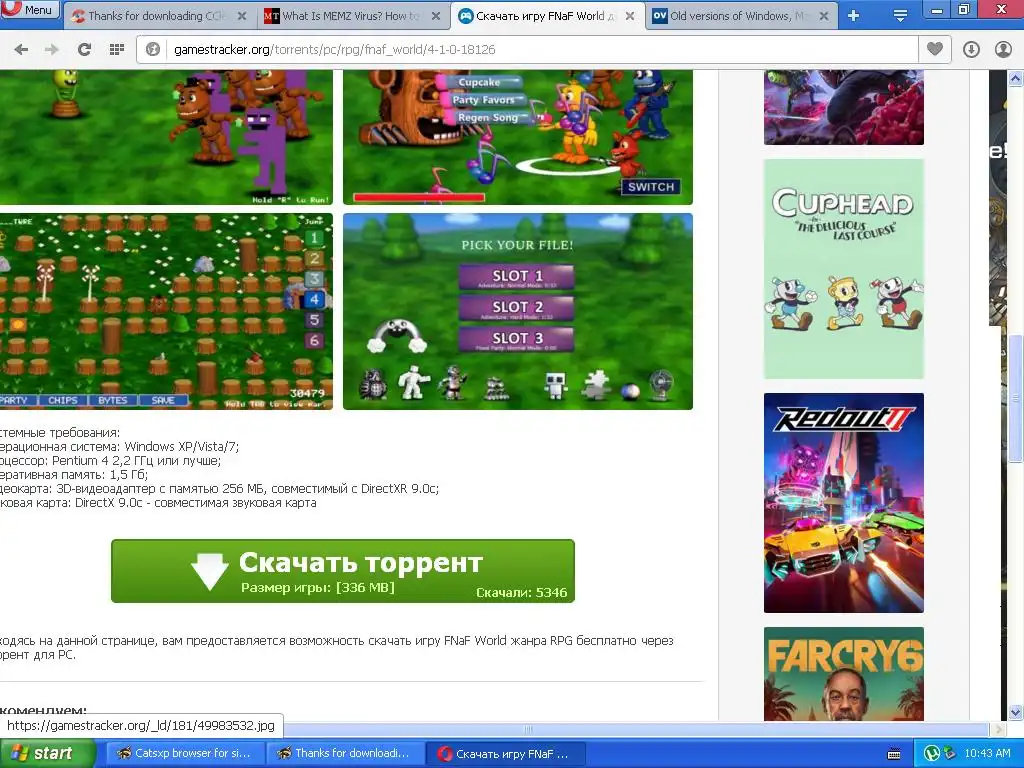This screenshot has width=1024, height=768.
Task: Close the 'What Is MEMZ Virus' tab
Action: point(436,16)
